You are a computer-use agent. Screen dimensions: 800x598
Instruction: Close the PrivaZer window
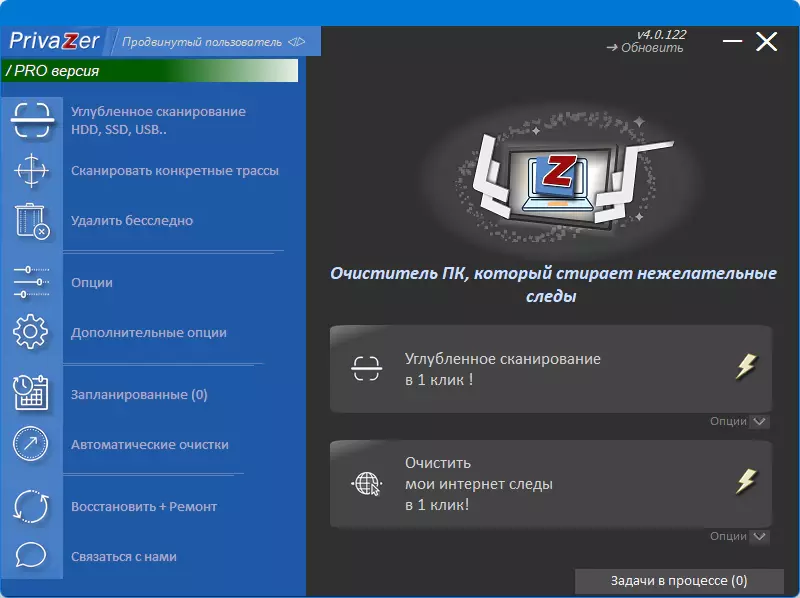tap(766, 41)
